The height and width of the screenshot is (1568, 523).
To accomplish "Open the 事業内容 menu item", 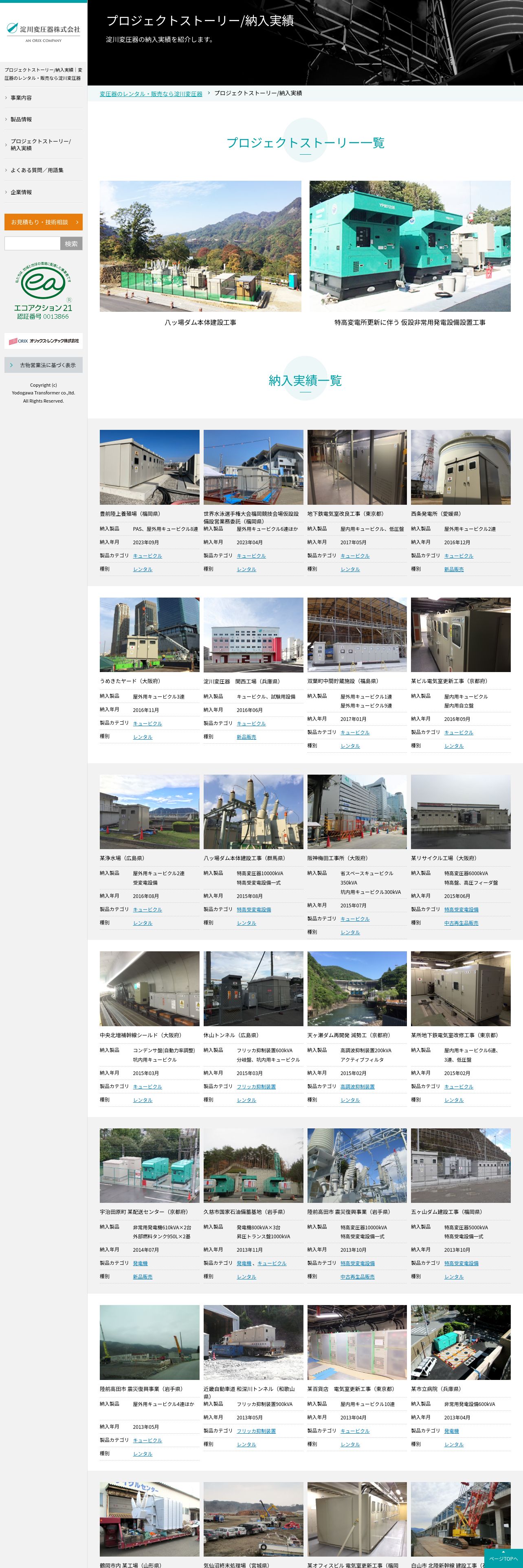I will pyautogui.click(x=43, y=97).
